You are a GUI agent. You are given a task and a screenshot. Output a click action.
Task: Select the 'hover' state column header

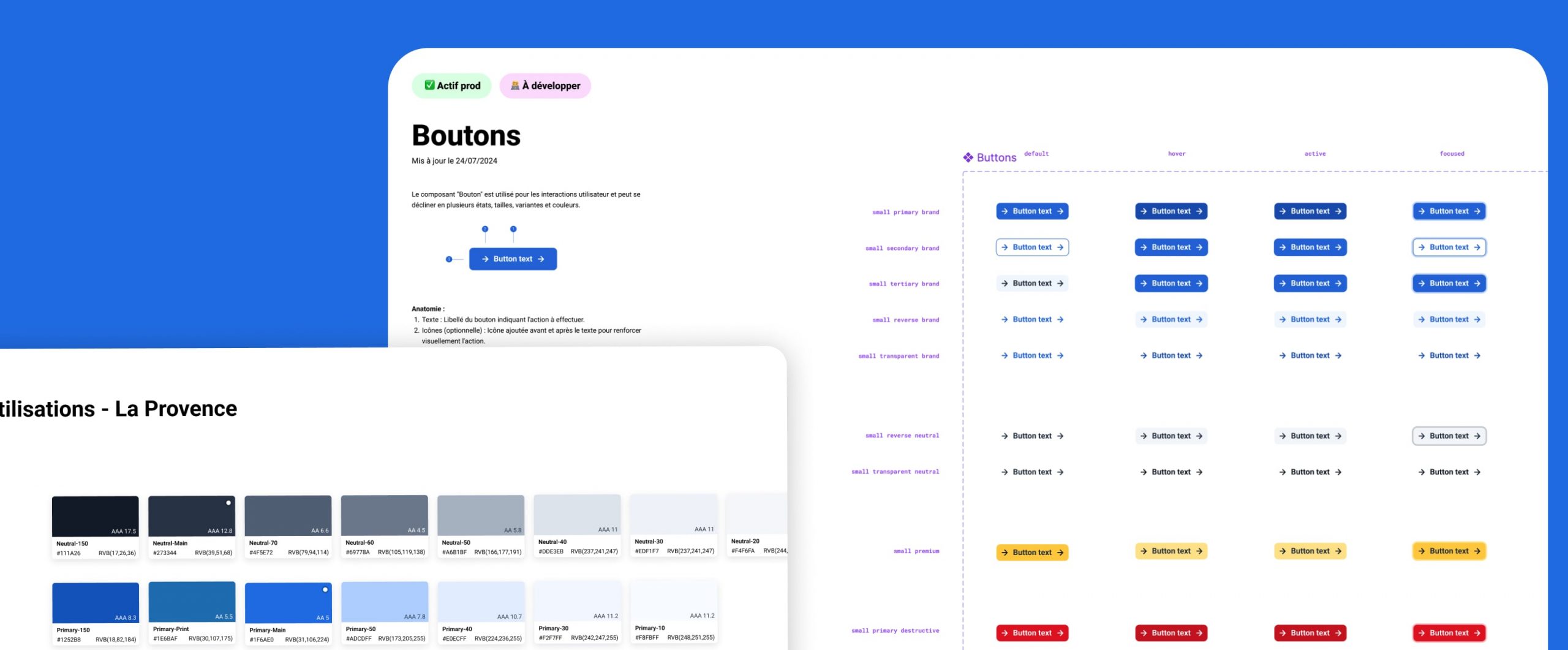[1176, 154]
